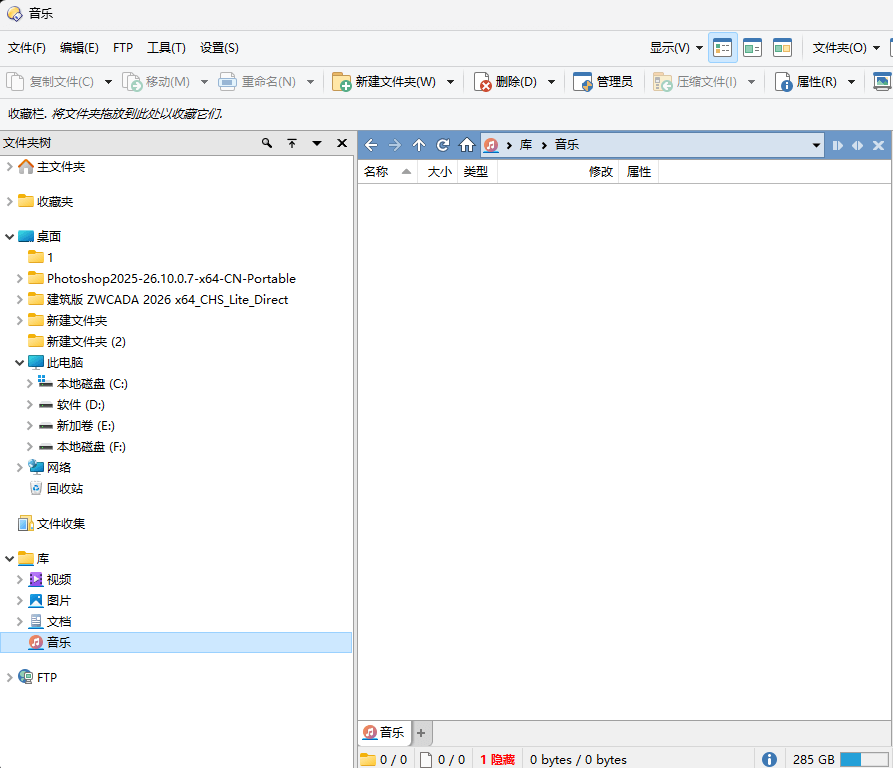Collapse the 此电脑 tree node
893x768 pixels.
19,362
